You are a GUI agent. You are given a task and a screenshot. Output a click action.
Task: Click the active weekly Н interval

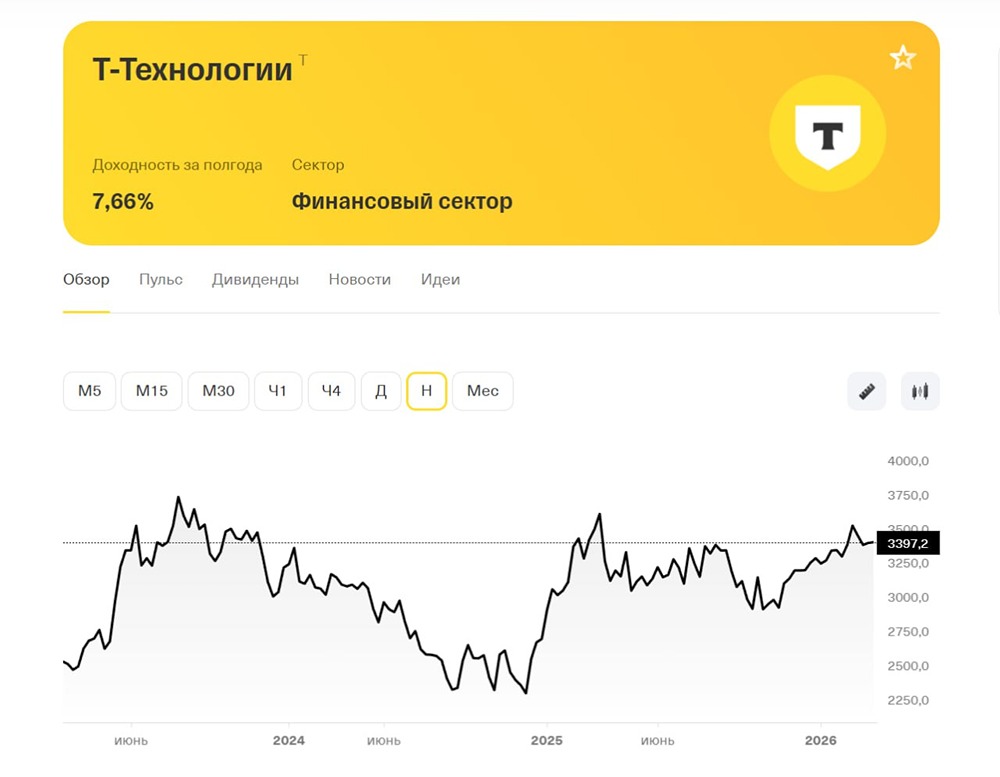coord(427,391)
